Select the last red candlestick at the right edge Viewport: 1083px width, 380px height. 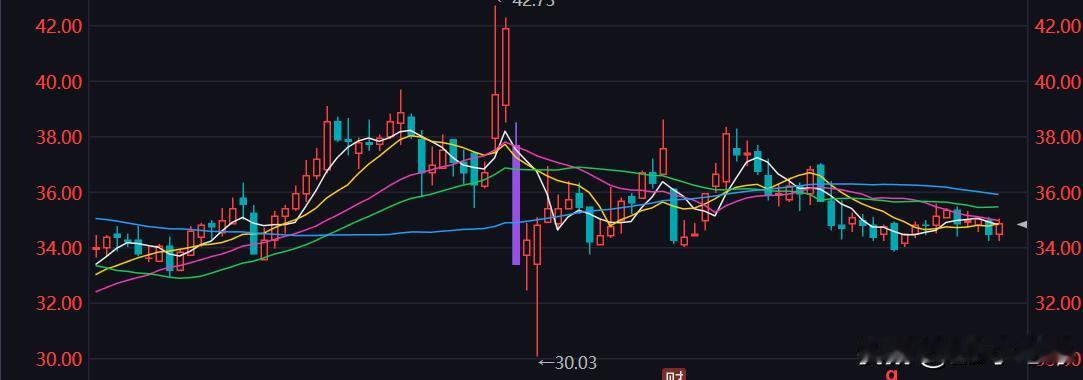[x=999, y=229]
